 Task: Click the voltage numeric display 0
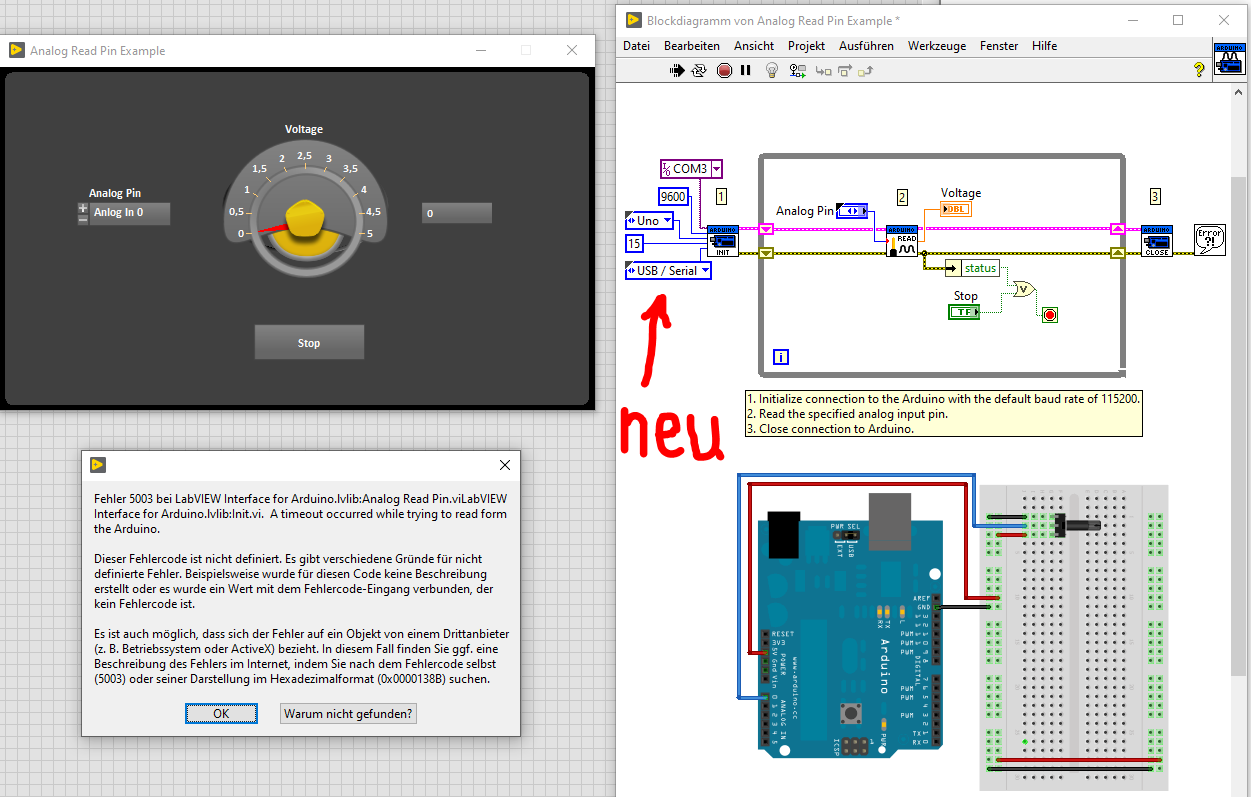pyautogui.click(x=456, y=213)
